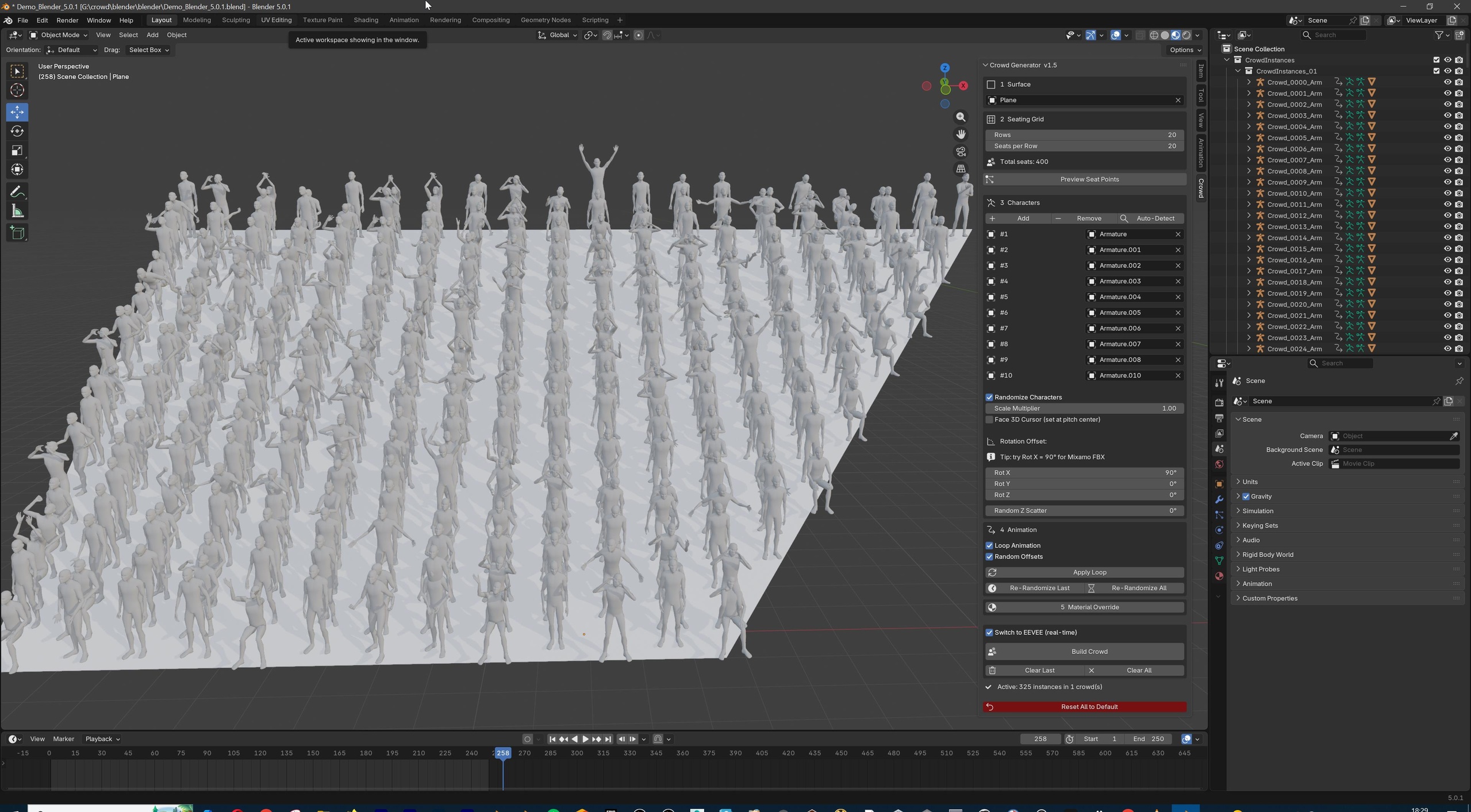Select the Measure tool
The width and height of the screenshot is (1471, 812).
17,211
